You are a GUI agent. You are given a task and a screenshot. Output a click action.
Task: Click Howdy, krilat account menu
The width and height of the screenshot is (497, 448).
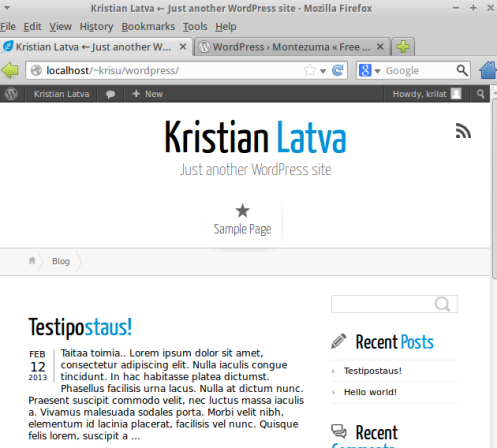pyautogui.click(x=427, y=94)
